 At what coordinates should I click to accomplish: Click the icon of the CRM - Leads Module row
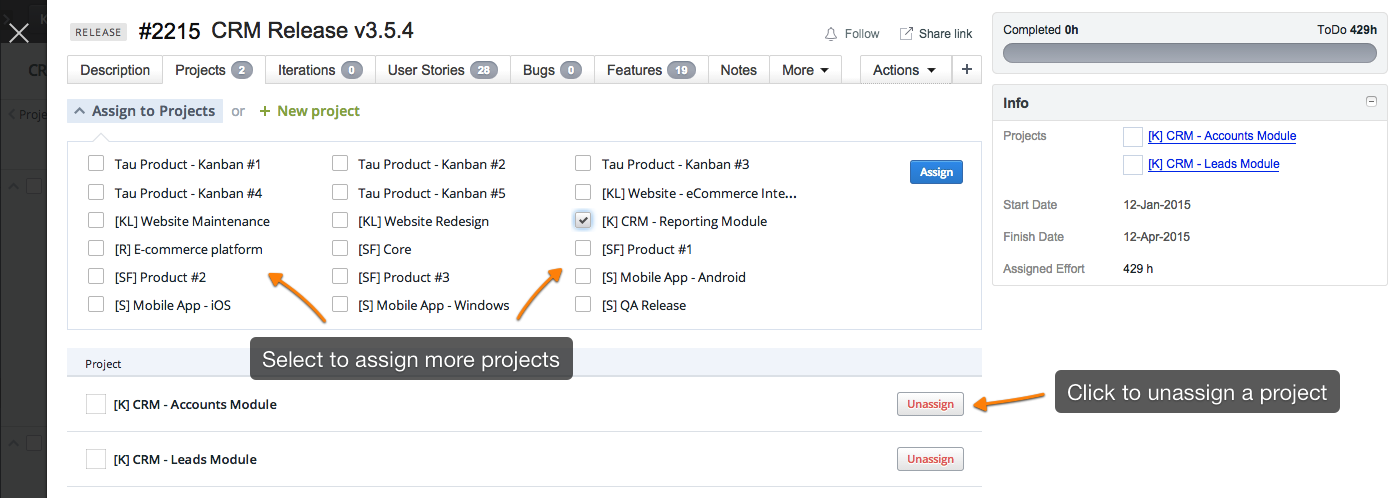coord(96,459)
